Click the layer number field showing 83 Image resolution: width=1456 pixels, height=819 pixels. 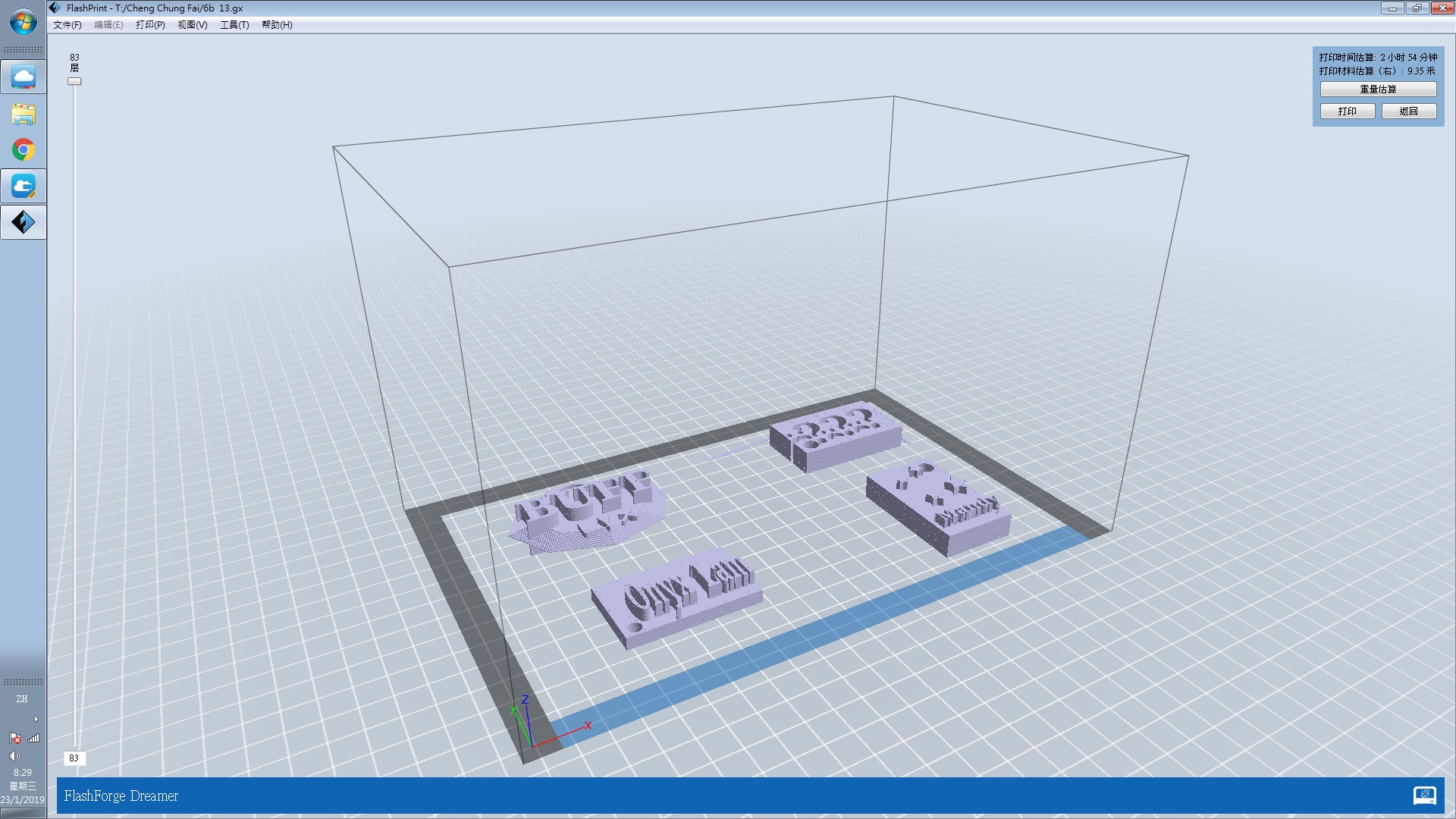coord(74,758)
